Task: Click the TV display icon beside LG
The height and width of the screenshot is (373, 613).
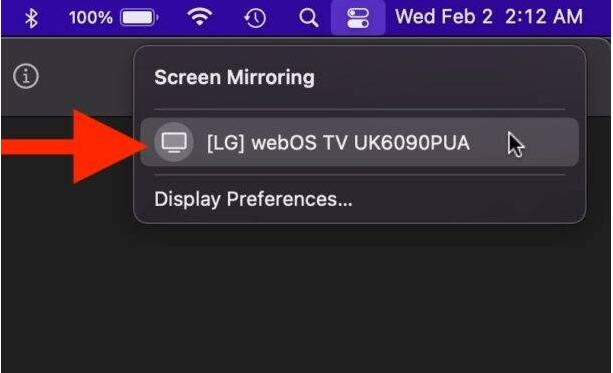Action: coord(174,142)
